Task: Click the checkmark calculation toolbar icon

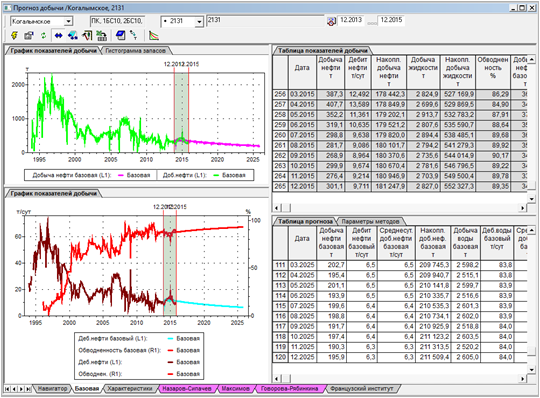Action: [x=87, y=35]
